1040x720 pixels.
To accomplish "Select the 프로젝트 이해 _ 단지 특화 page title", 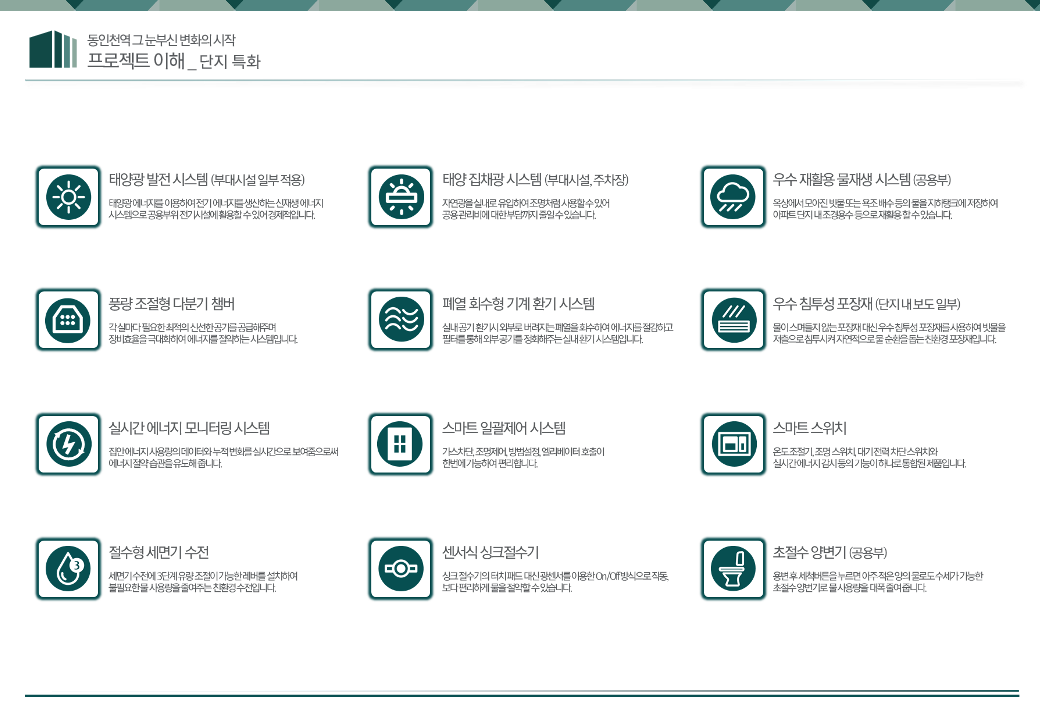I will (173, 61).
